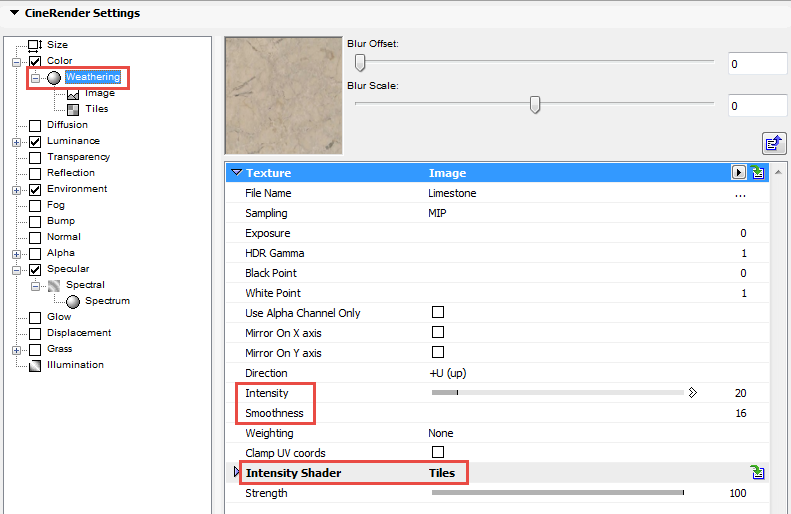Select the Image shader icon in tree
The image size is (791, 514).
pos(73,94)
